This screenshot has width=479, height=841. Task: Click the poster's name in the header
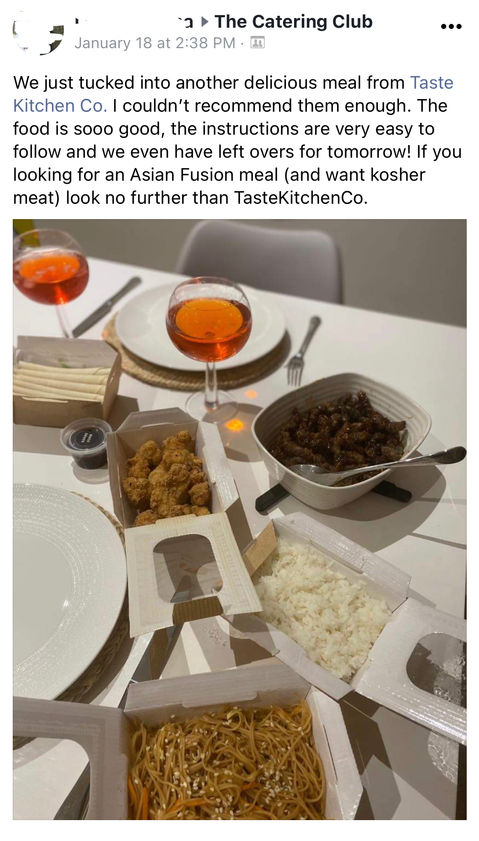pyautogui.click(x=134, y=22)
